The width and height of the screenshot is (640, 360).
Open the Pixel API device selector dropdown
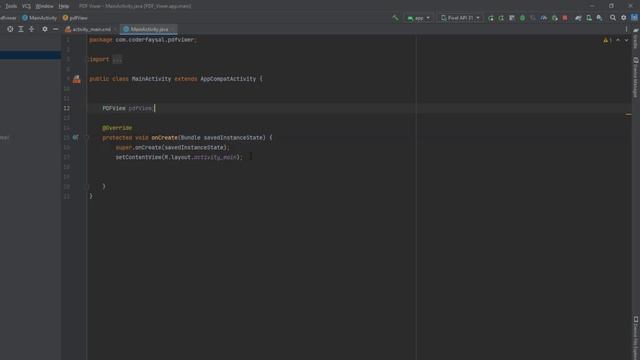(x=460, y=18)
